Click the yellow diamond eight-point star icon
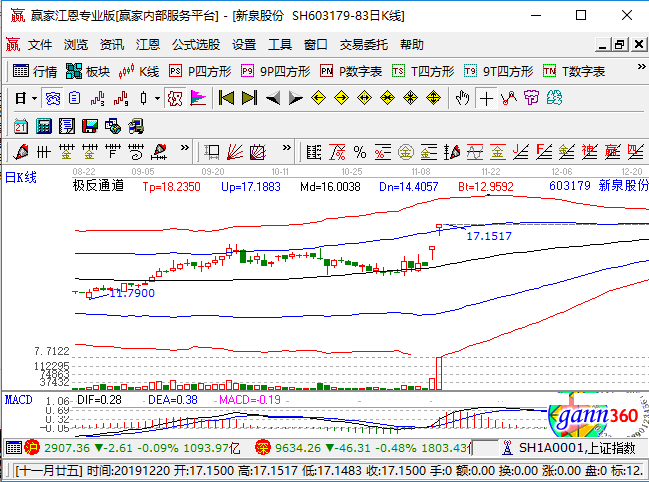Viewport: 649px width, 482px height. (410, 98)
